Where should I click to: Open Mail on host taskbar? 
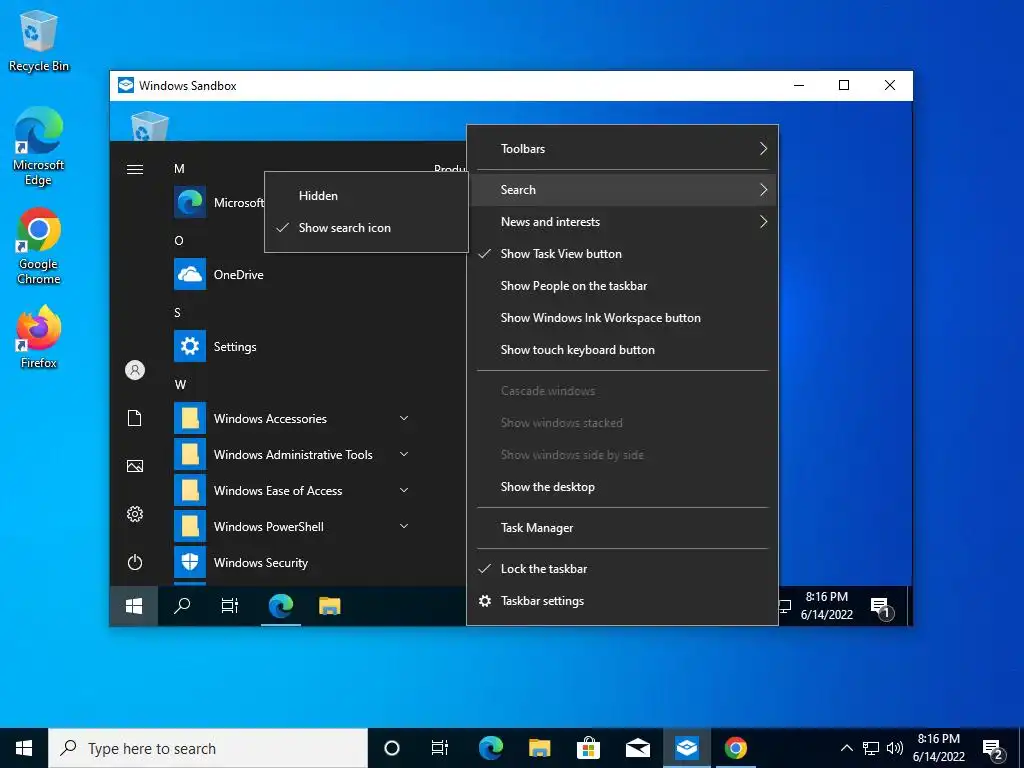[637, 748]
